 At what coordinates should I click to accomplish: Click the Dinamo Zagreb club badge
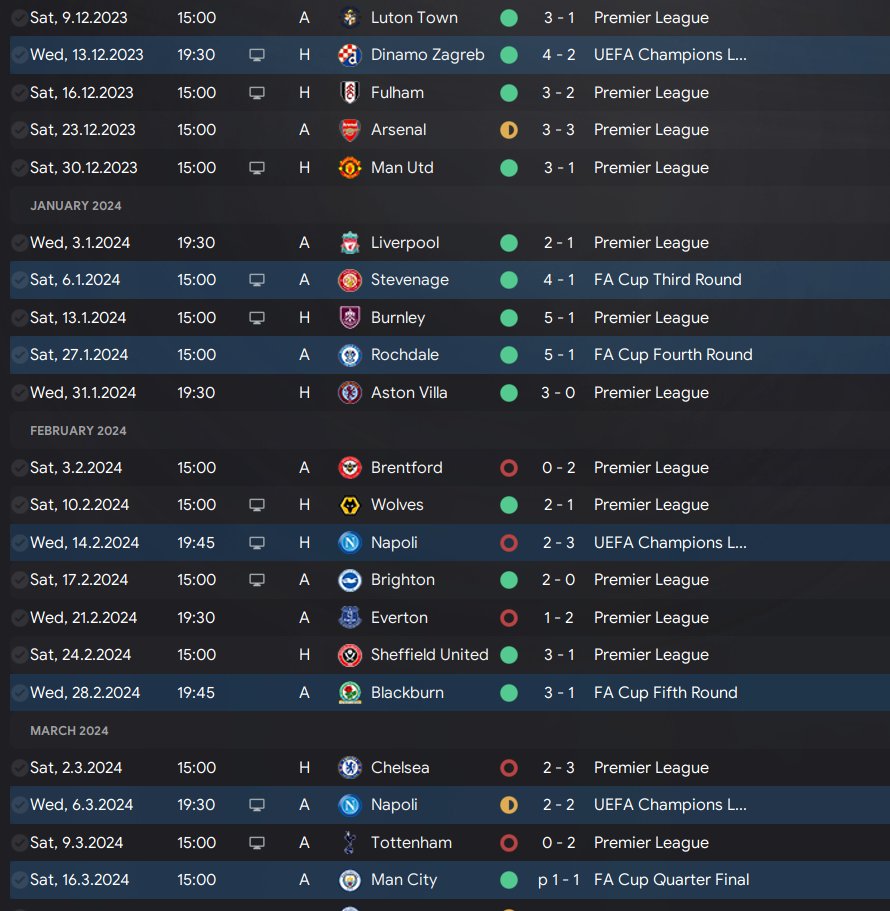[349, 55]
